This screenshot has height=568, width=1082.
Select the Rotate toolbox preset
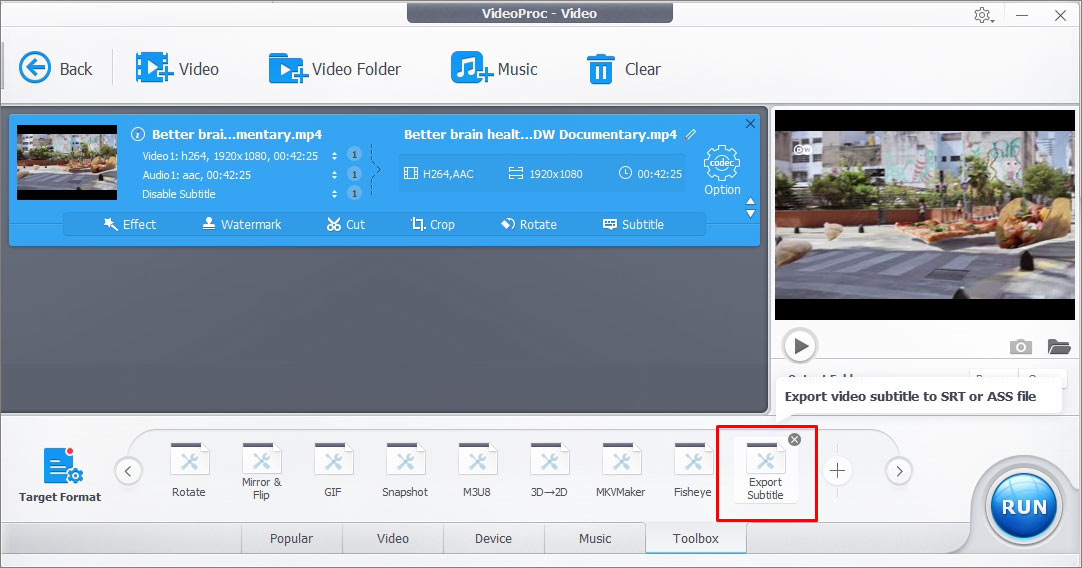(x=189, y=471)
